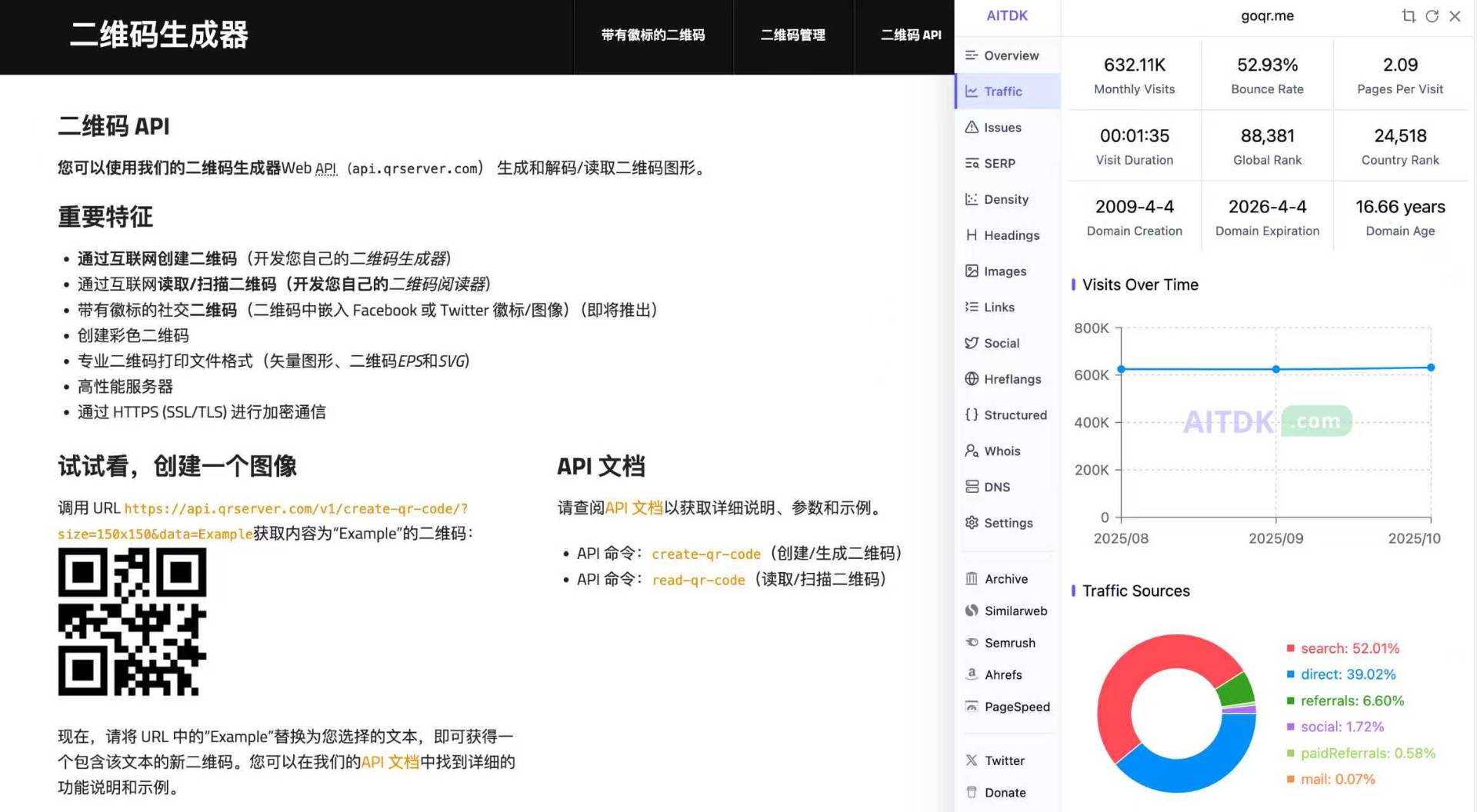Open the 带有徽标的二维码 nav tab
The height and width of the screenshot is (812, 1477).
coord(653,35)
